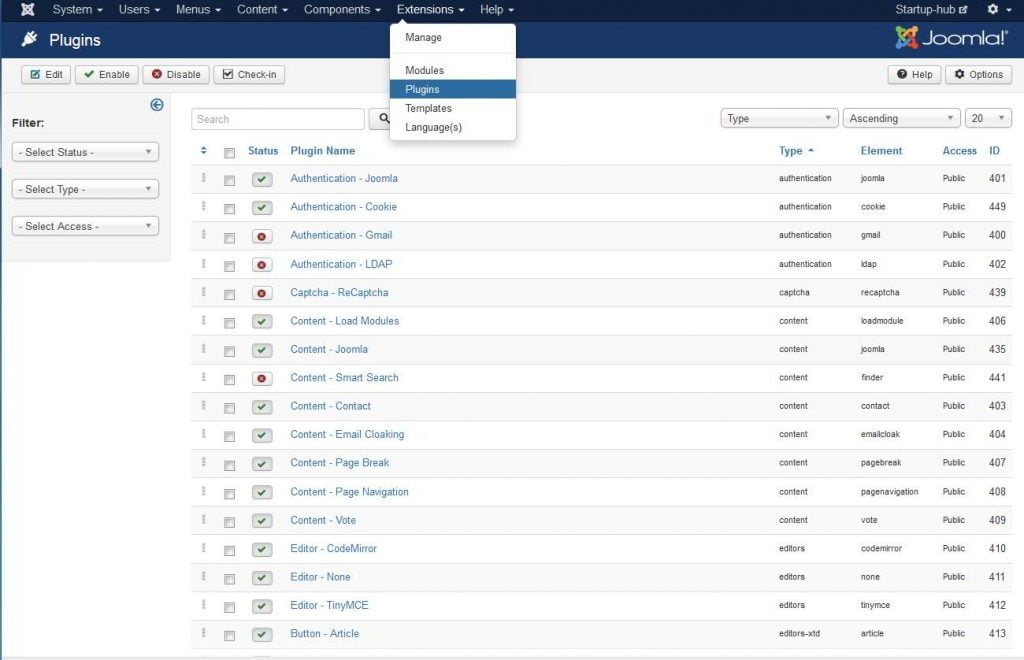Select the Content - Vote row checkbox
The width and height of the screenshot is (1024, 660).
tap(230, 521)
